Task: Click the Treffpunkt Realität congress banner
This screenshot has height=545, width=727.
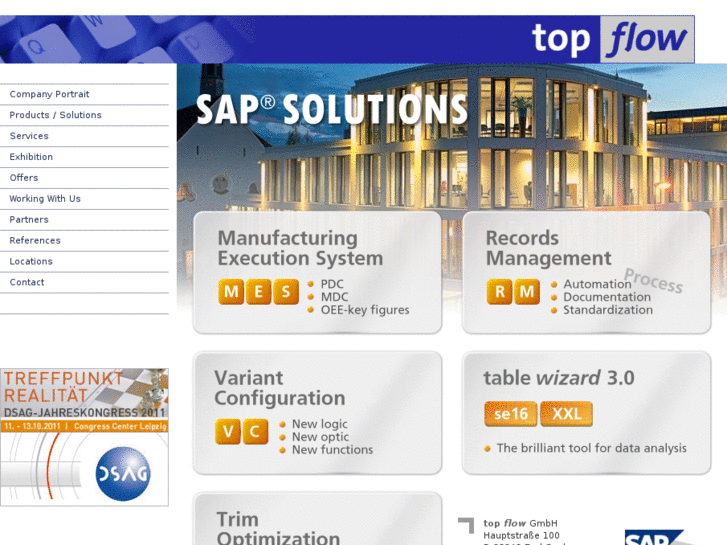Action: 84,437
